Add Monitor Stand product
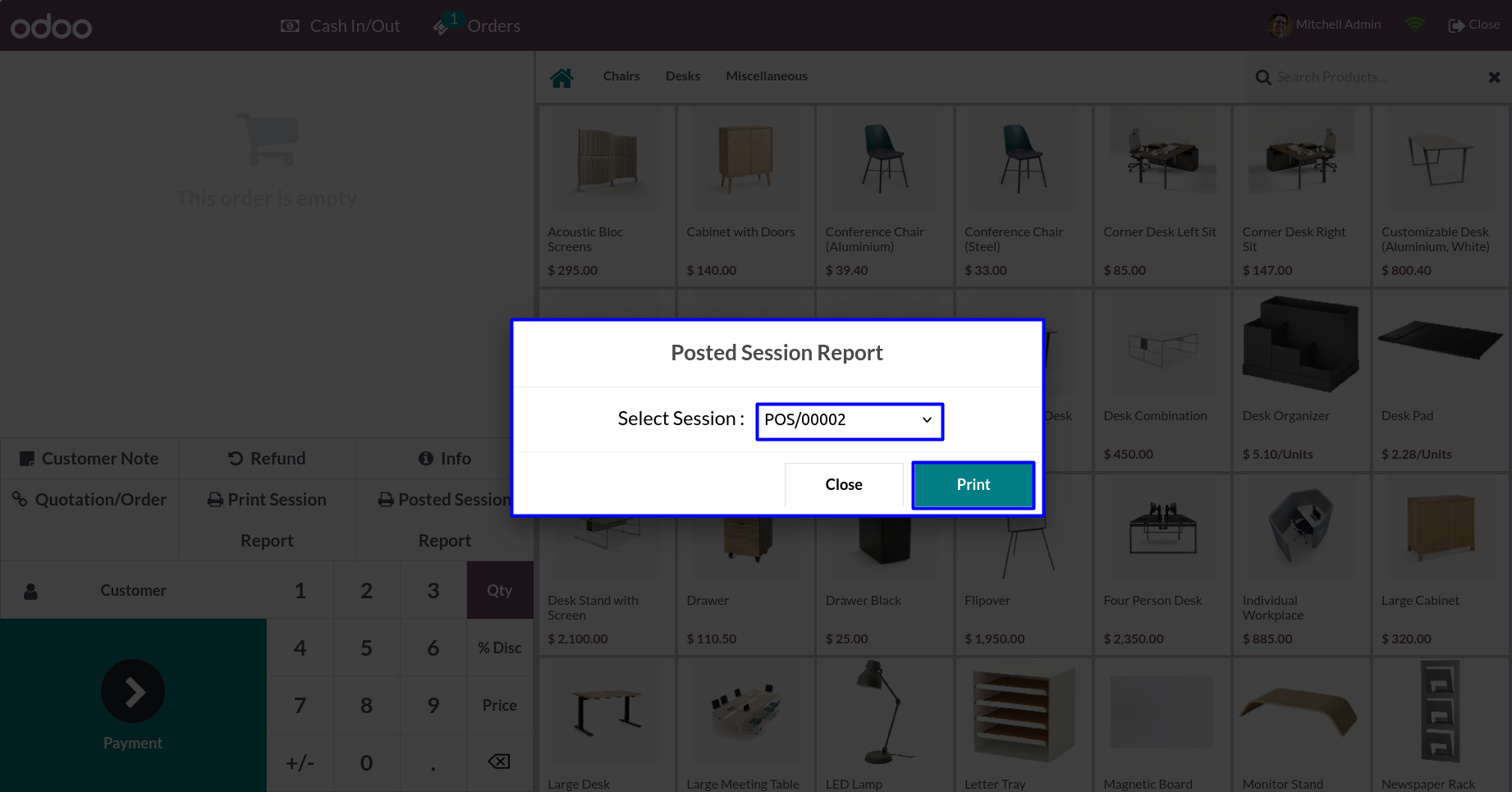This screenshot has width=1512, height=792. [1301, 725]
